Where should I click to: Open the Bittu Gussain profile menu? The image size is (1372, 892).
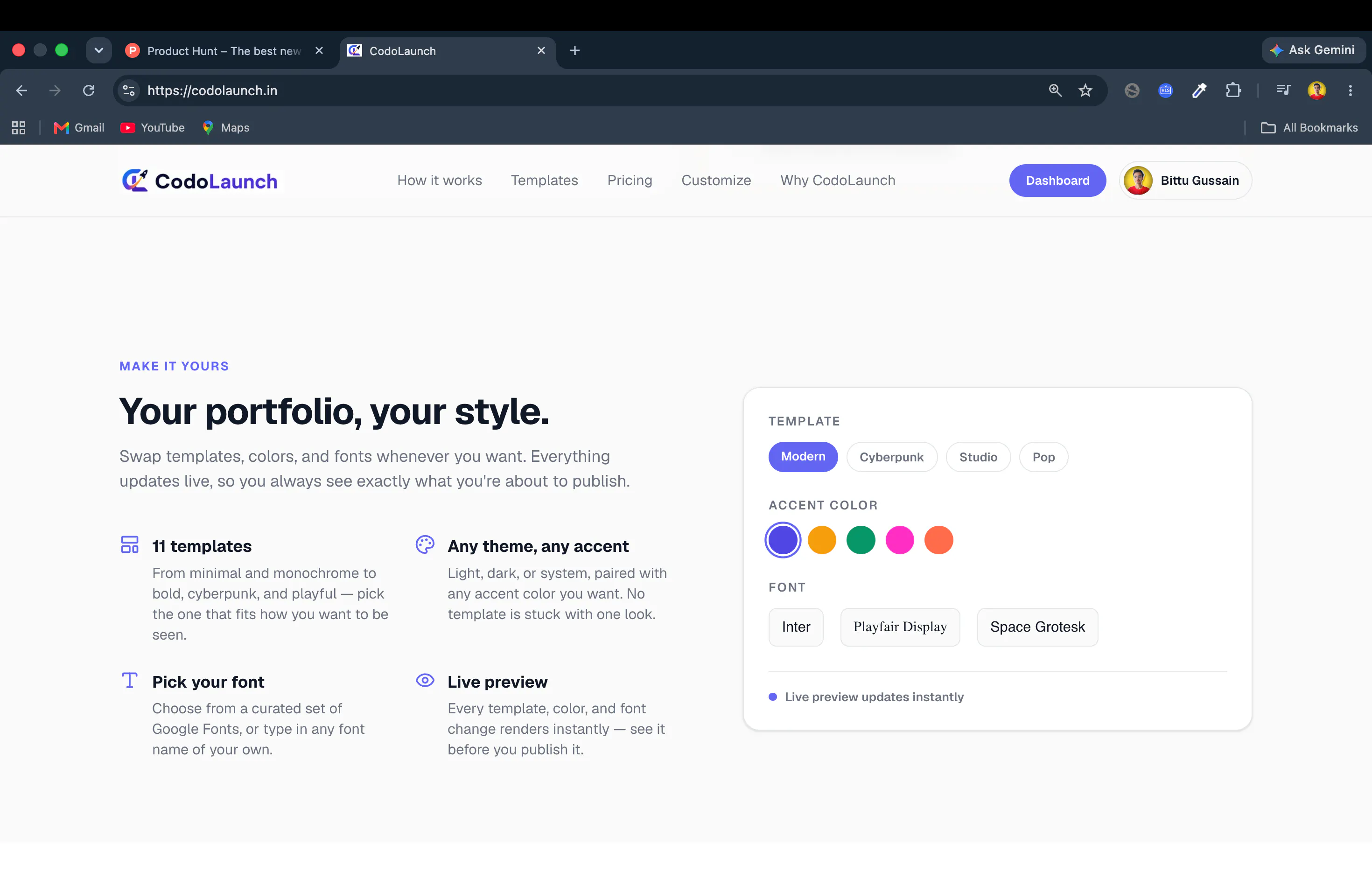(1185, 181)
